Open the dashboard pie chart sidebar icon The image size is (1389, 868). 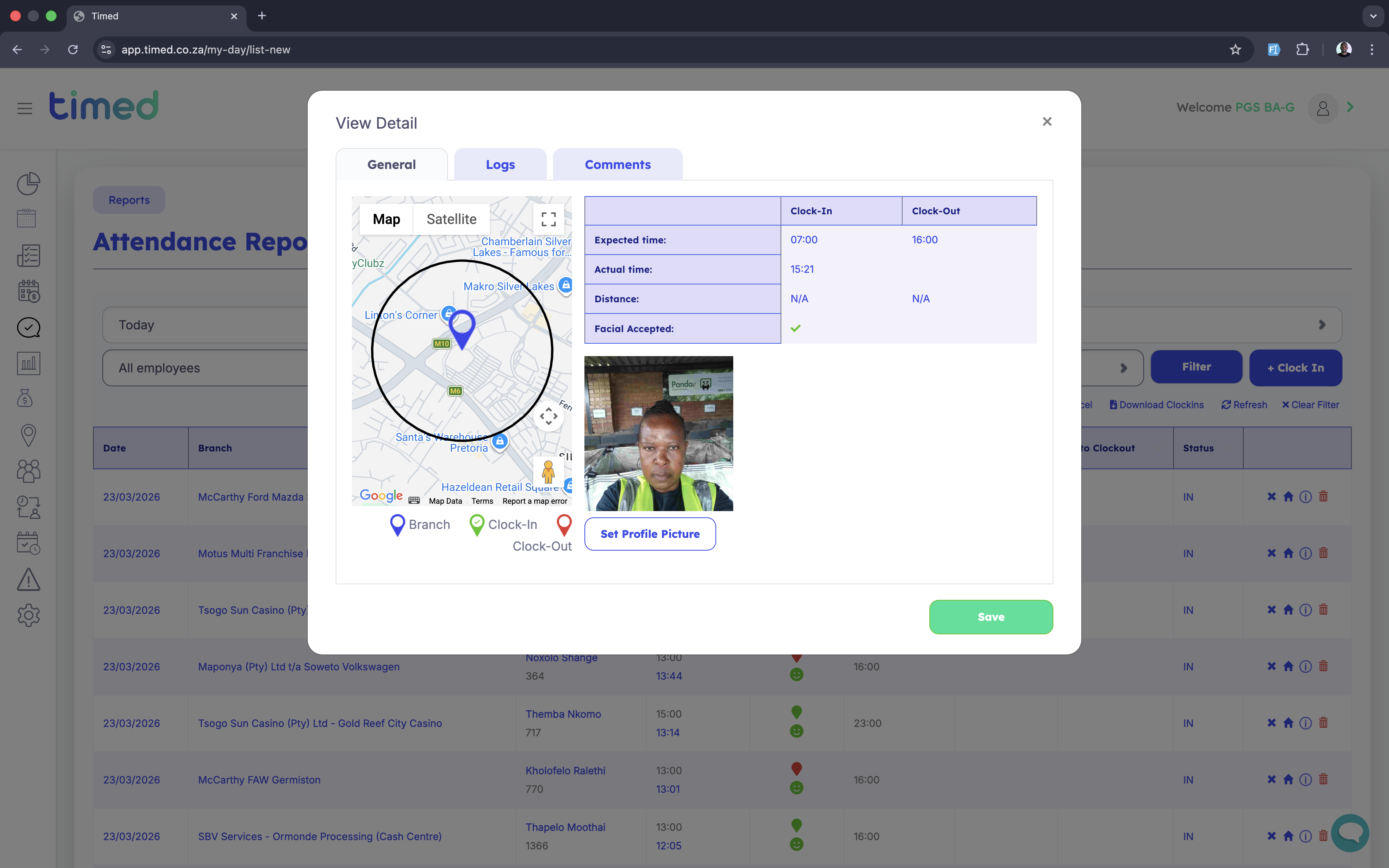point(28,184)
